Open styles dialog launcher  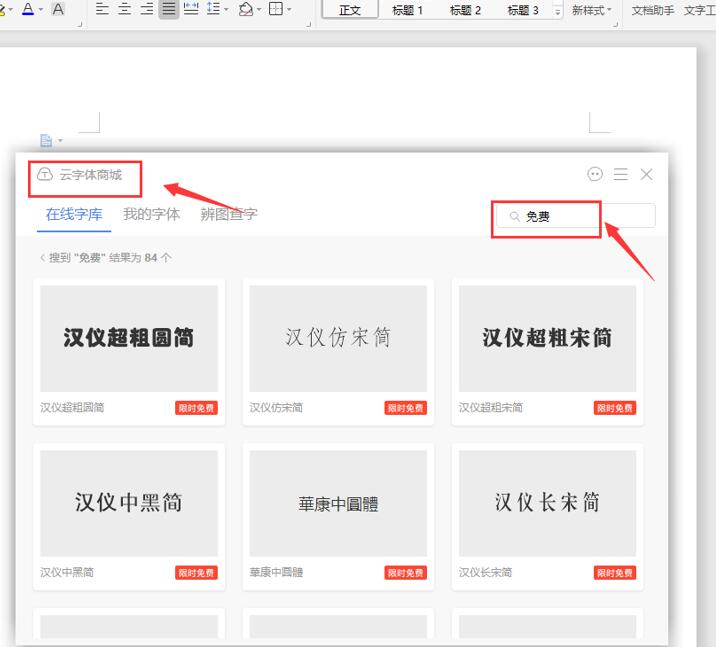[616, 24]
